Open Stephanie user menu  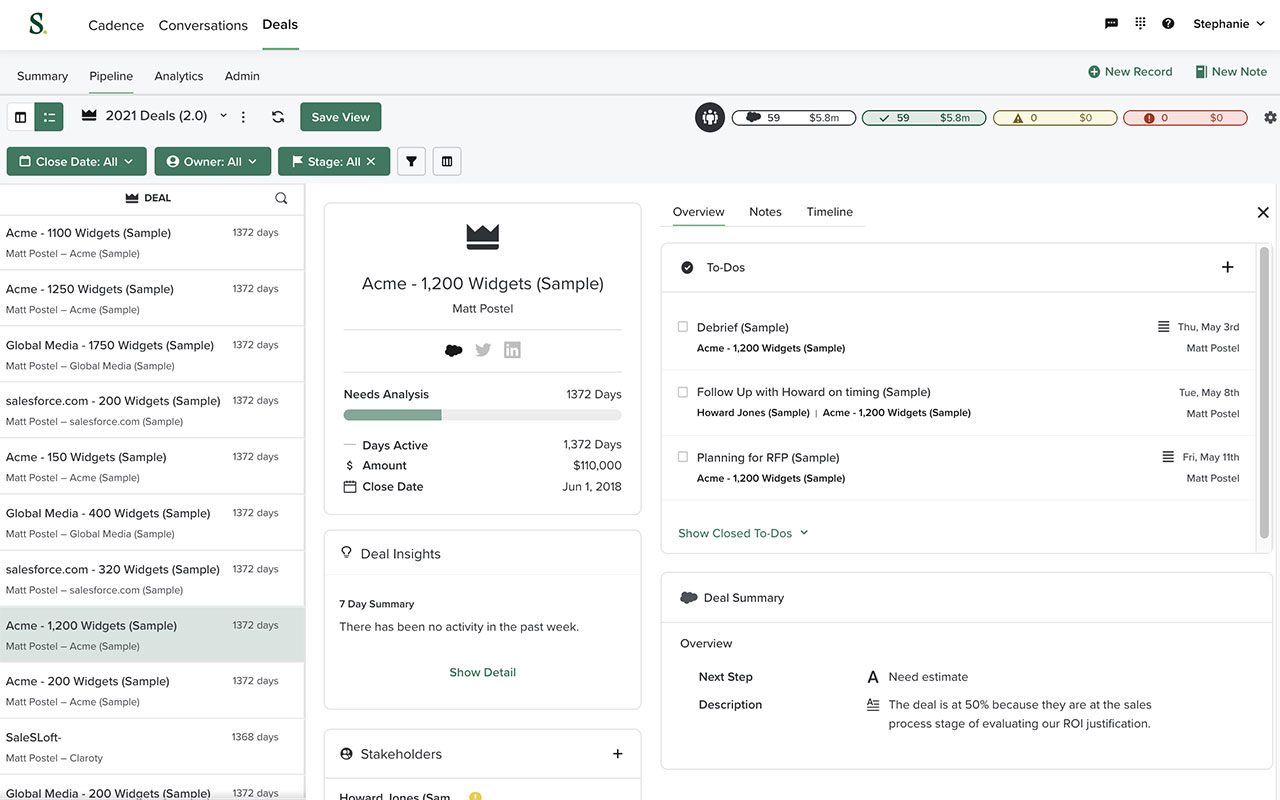click(x=1228, y=24)
